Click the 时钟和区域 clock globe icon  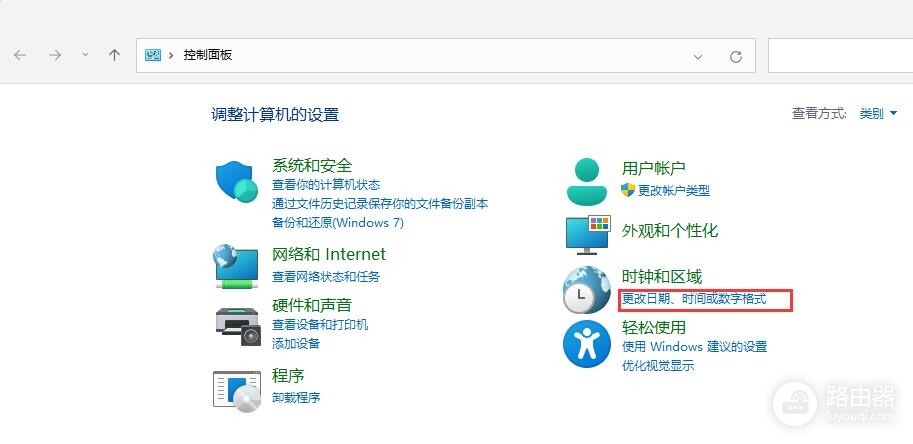(586, 290)
